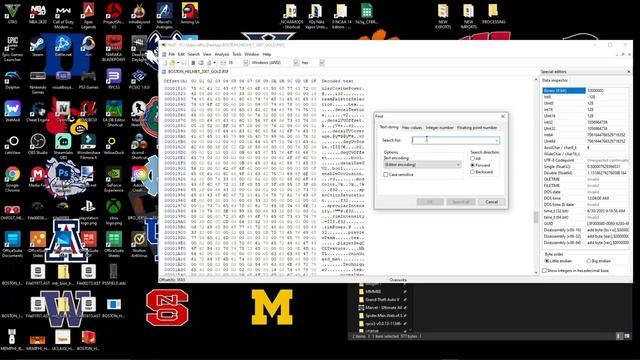Viewport: 640px width, 360px height.
Task: Switch to Floating point number tab
Action: [x=477, y=128]
